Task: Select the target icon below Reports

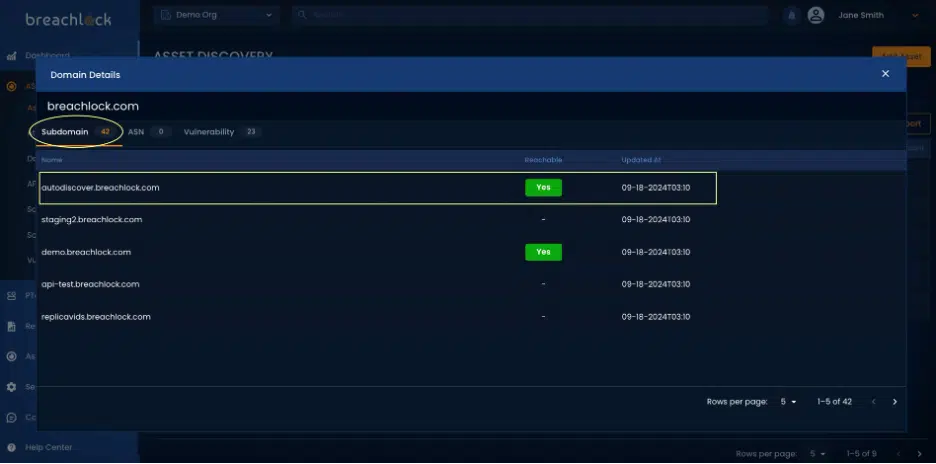Action: 11,357
